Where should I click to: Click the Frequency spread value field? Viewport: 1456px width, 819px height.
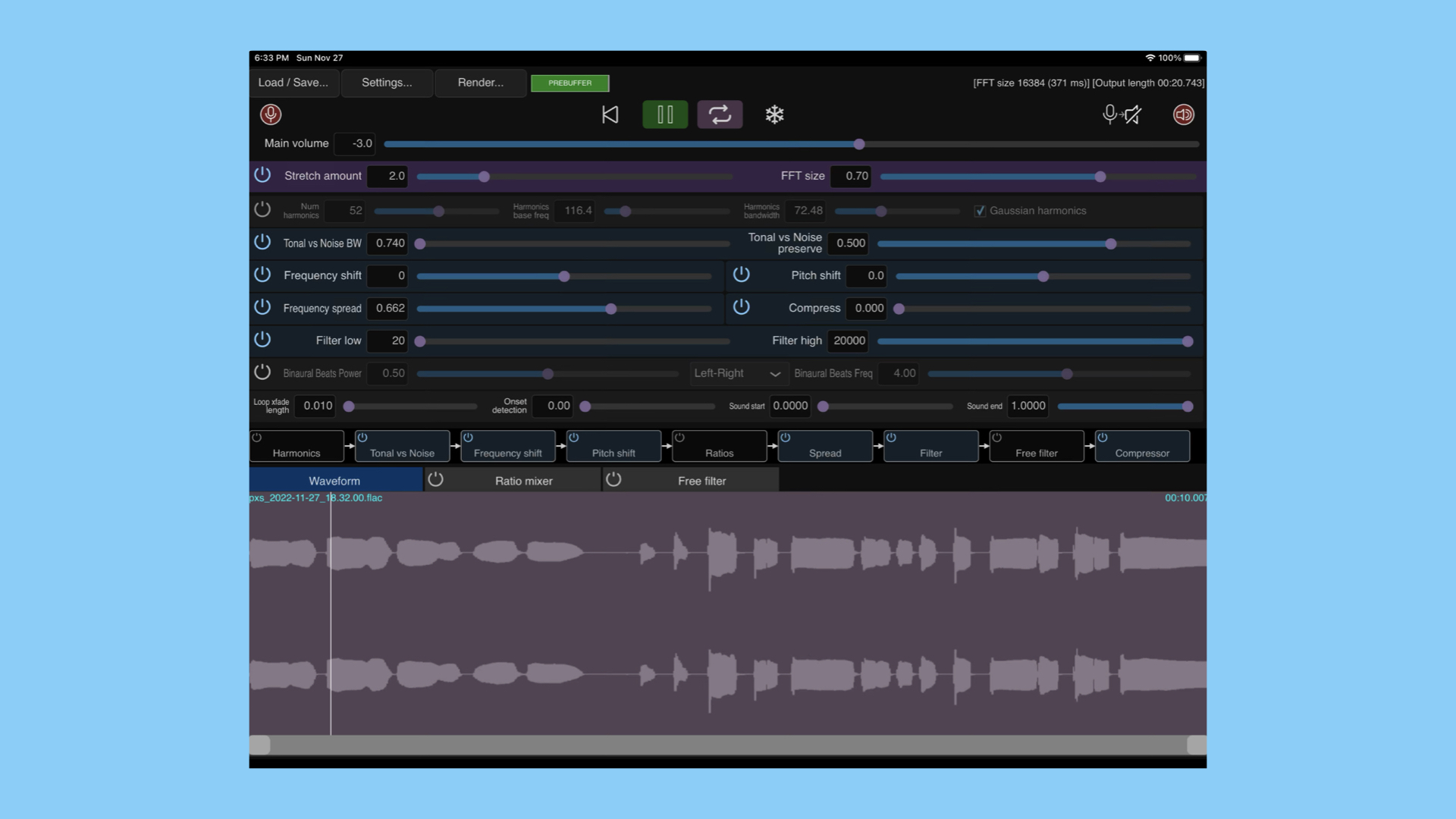[x=388, y=308]
